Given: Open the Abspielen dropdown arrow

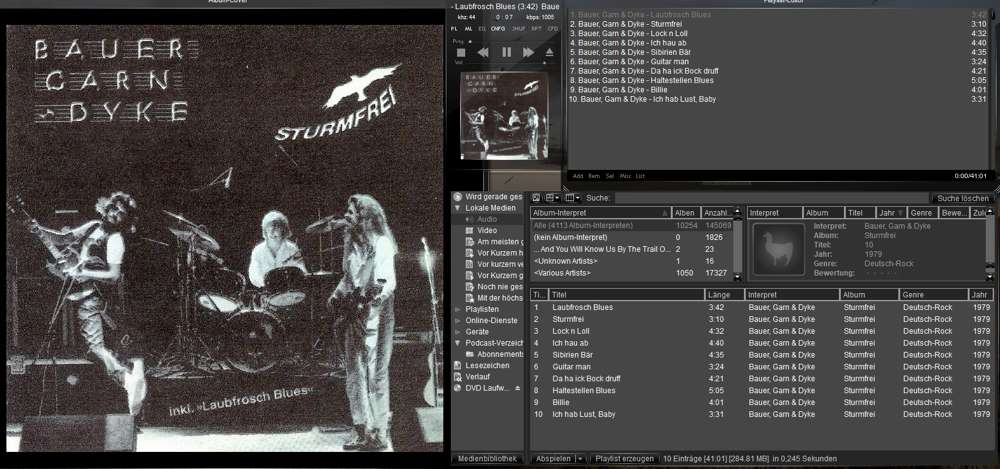Looking at the screenshot, I should click(580, 458).
